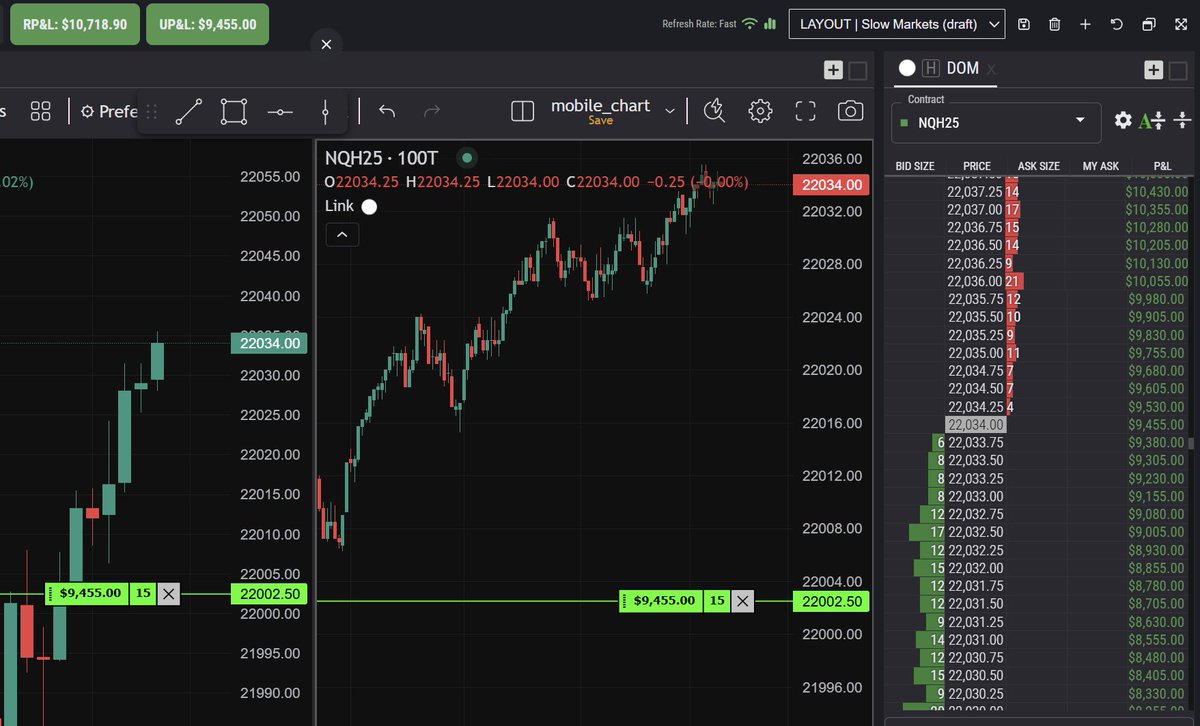Take a chart snapshot with camera icon

pos(850,111)
